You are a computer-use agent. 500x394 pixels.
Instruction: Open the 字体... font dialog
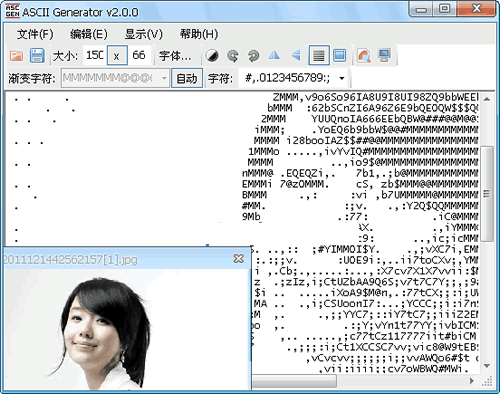pos(175,56)
